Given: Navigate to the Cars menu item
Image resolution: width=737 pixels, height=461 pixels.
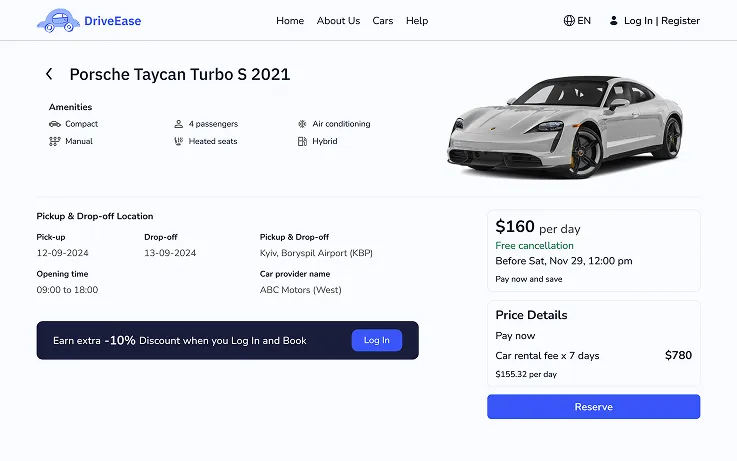Looking at the screenshot, I should 383,21.
